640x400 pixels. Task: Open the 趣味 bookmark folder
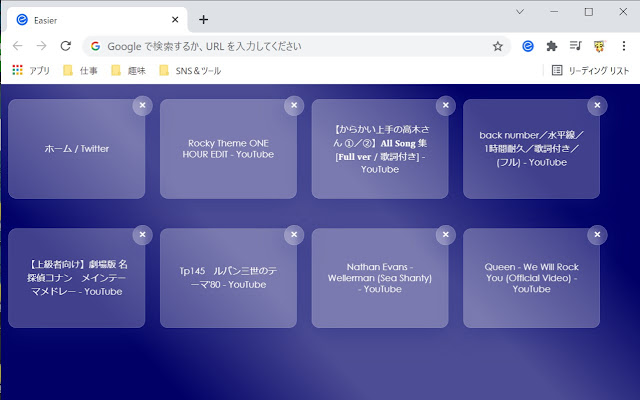coord(129,71)
